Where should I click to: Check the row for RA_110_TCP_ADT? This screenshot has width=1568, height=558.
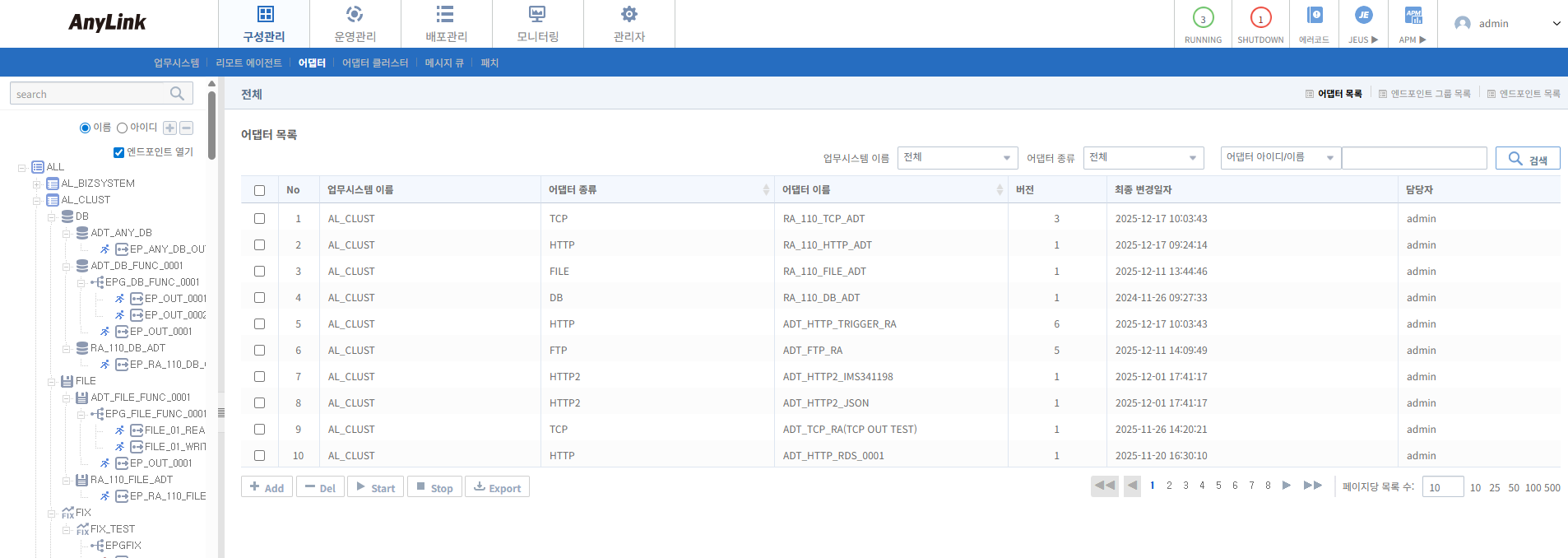point(259,219)
